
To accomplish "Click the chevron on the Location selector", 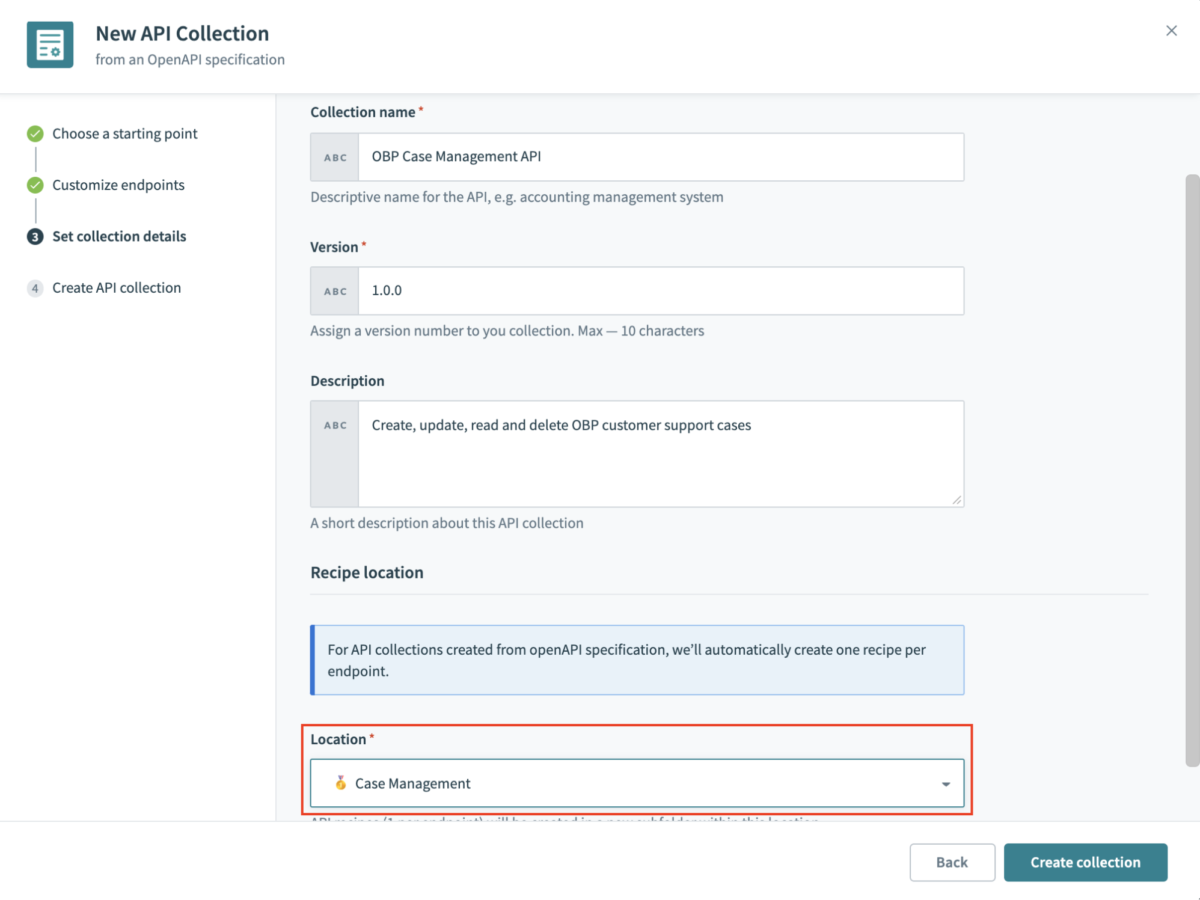I will click(x=946, y=783).
